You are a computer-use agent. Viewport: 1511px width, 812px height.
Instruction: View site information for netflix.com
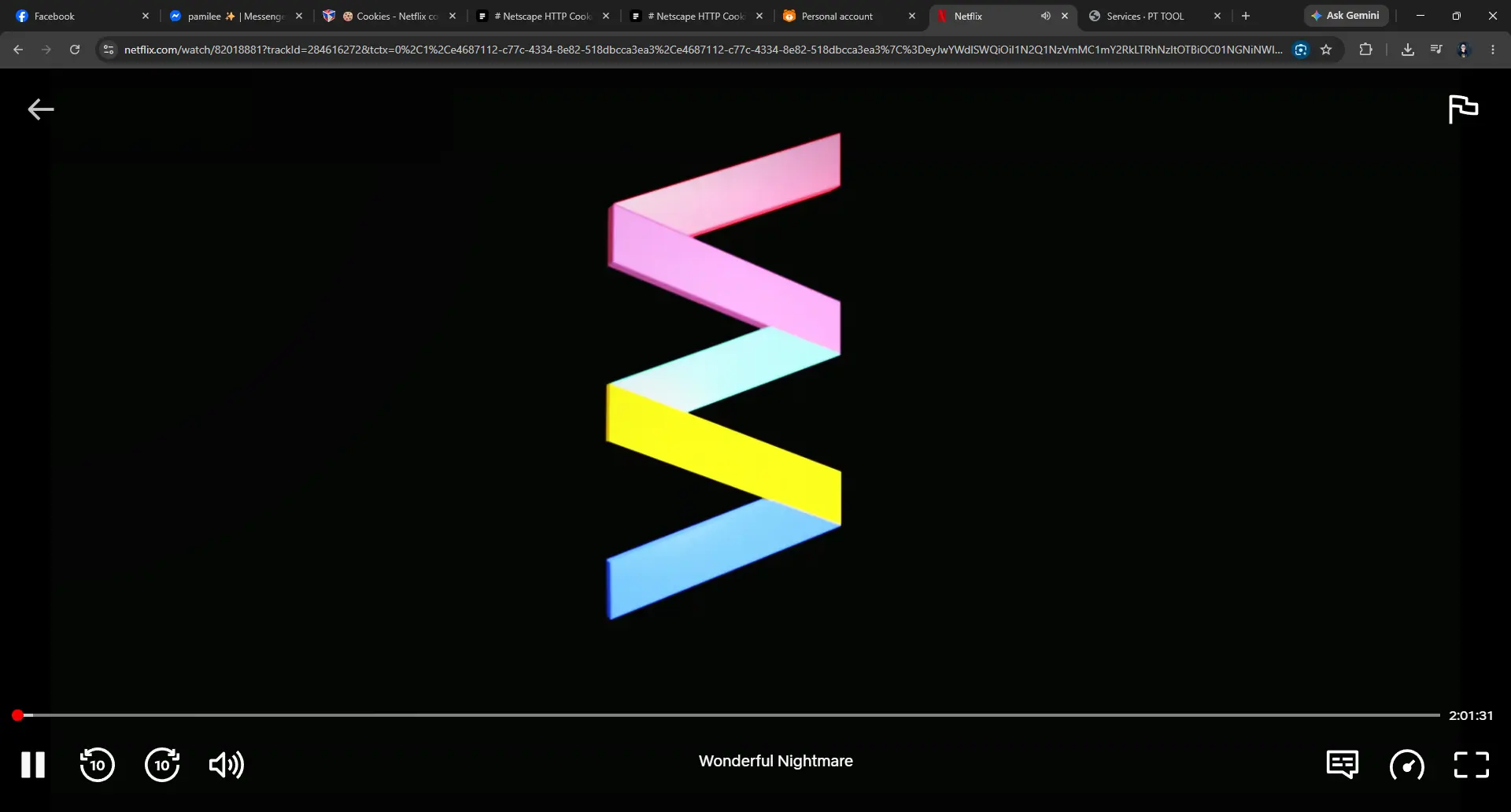pyautogui.click(x=109, y=50)
